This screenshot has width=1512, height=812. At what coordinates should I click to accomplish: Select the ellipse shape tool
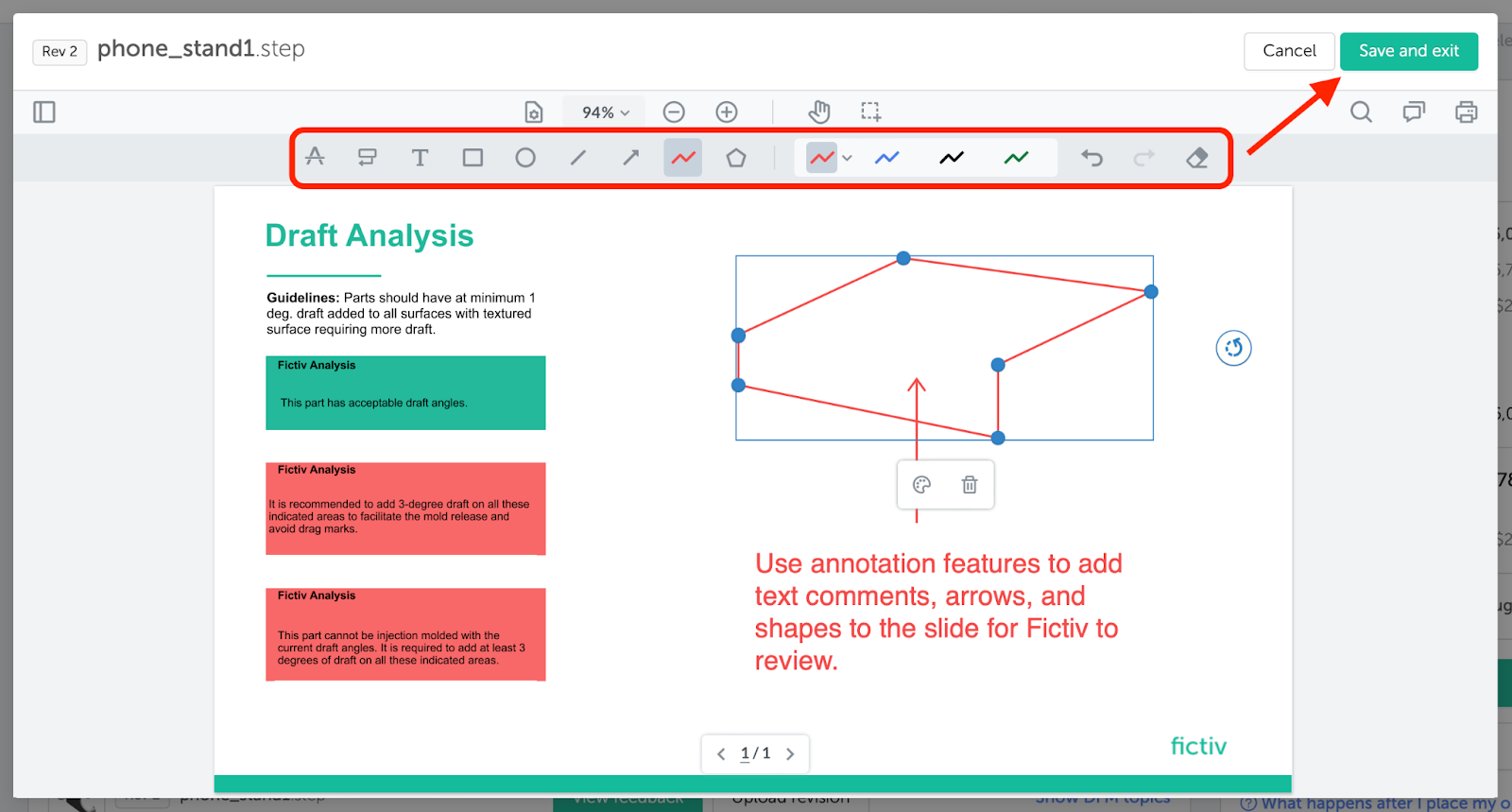pos(525,157)
